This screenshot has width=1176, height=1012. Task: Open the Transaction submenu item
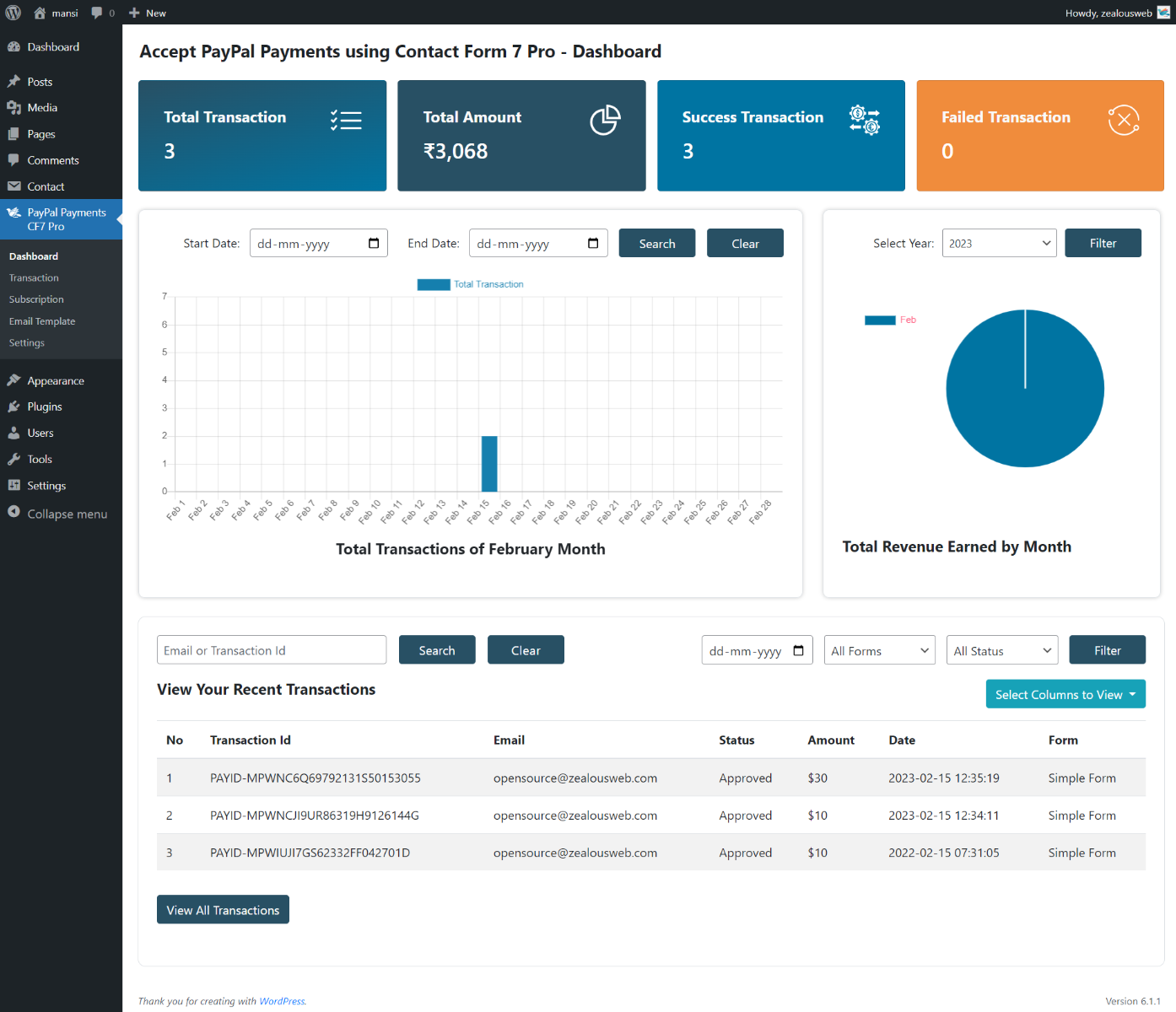tap(34, 278)
